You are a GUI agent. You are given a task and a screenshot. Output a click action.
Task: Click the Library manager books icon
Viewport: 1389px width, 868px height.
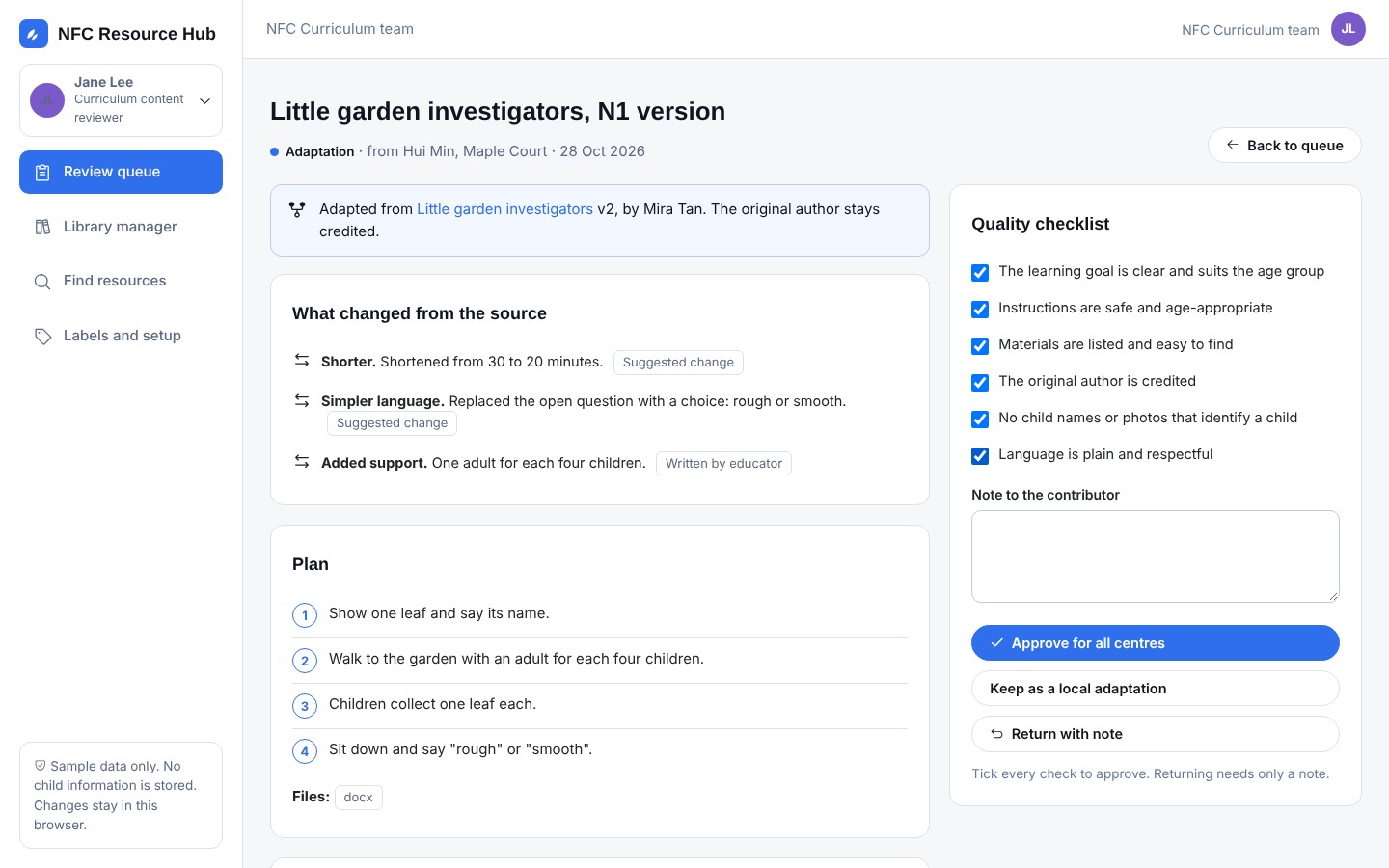[x=42, y=227]
